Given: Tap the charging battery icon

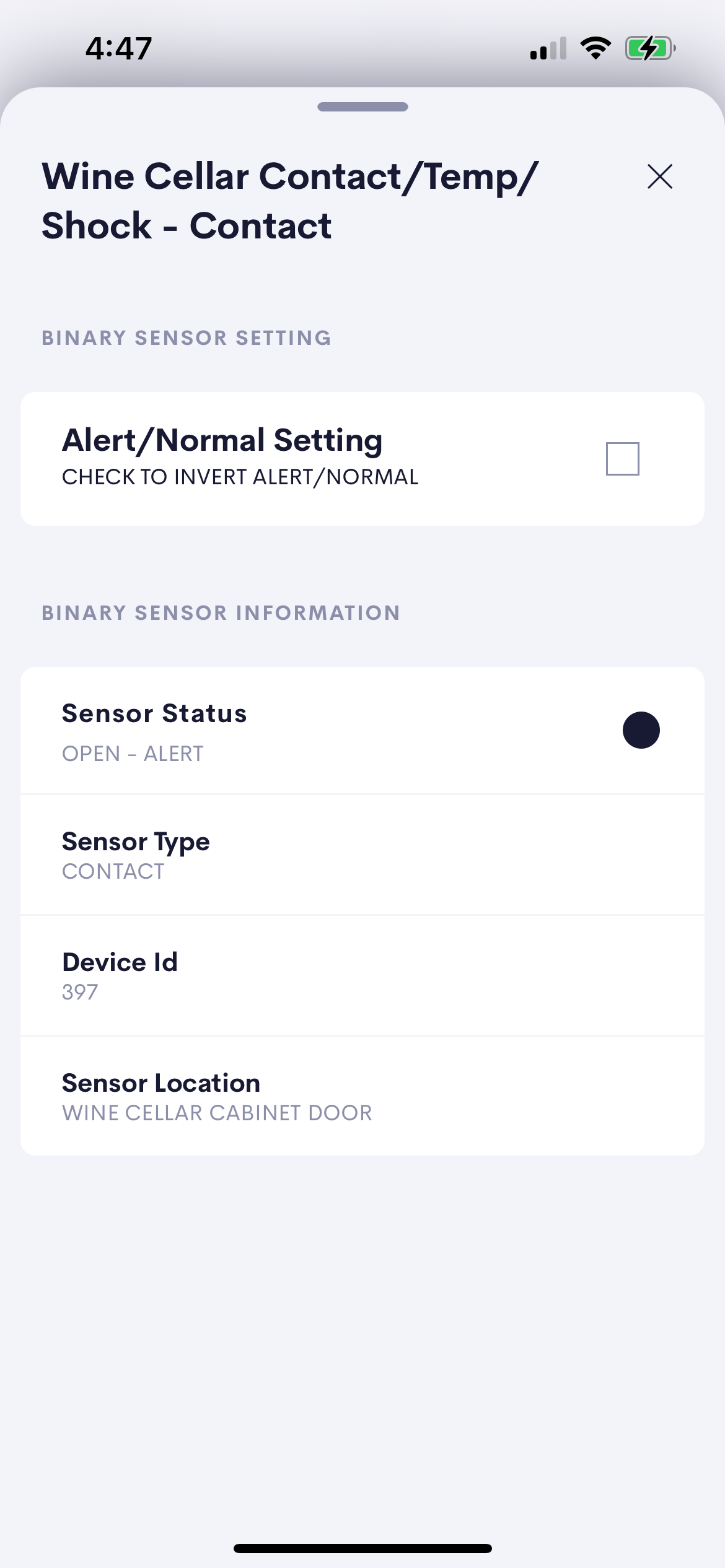Looking at the screenshot, I should (649, 48).
